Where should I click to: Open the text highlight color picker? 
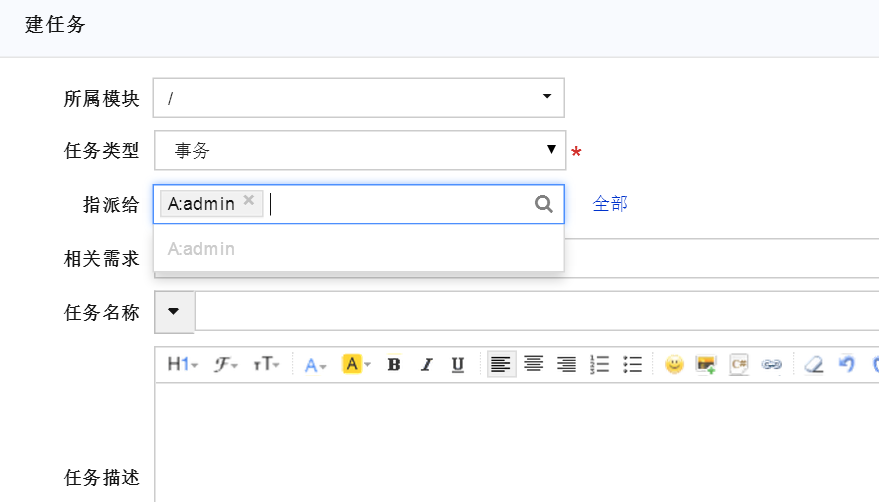[357, 365]
